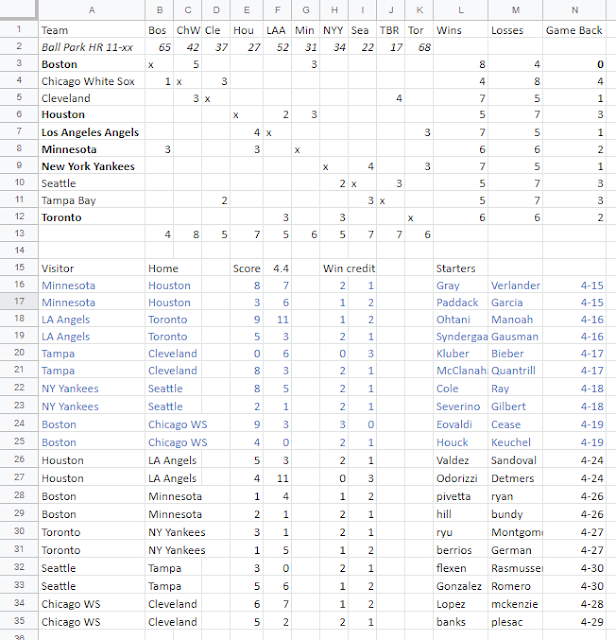
Task: Click the 'Gray' starter cell
Action: pos(460,285)
